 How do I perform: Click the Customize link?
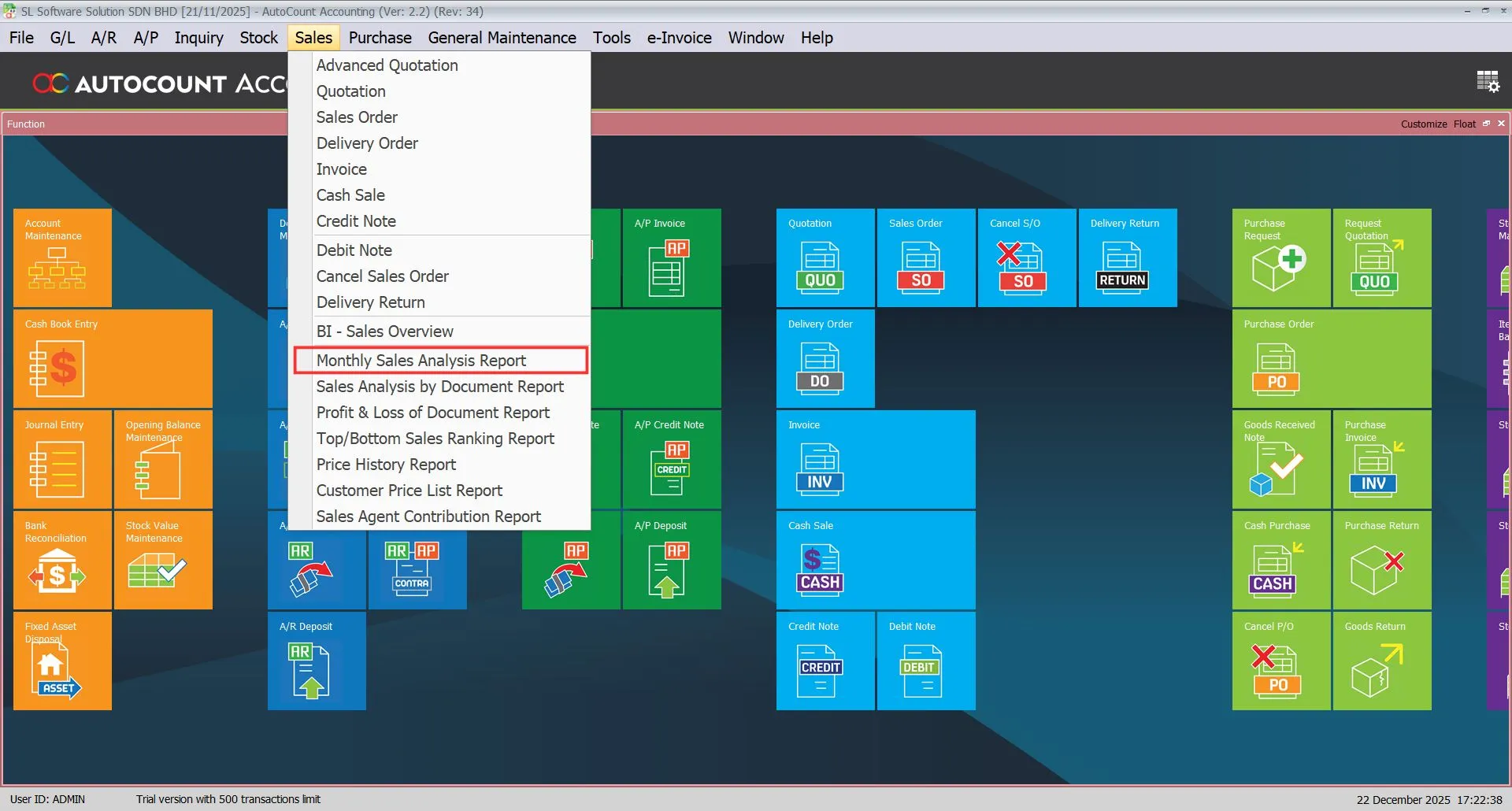(x=1422, y=124)
